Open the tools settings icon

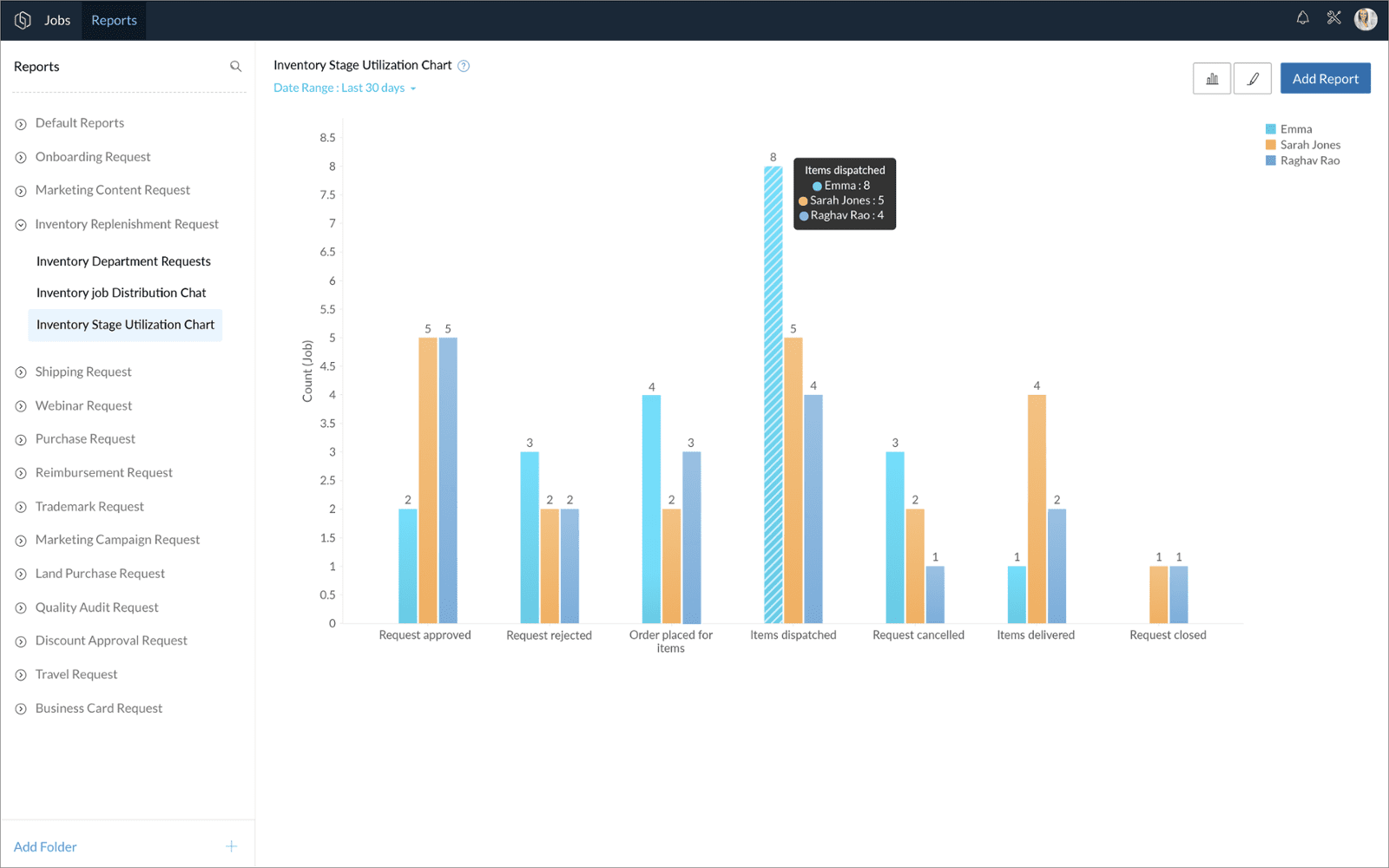(1334, 18)
